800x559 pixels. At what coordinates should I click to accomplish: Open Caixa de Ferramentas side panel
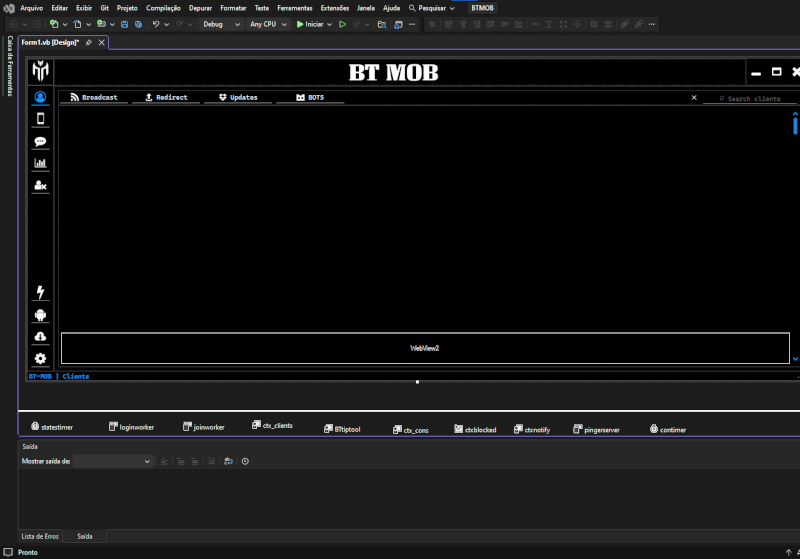point(10,65)
